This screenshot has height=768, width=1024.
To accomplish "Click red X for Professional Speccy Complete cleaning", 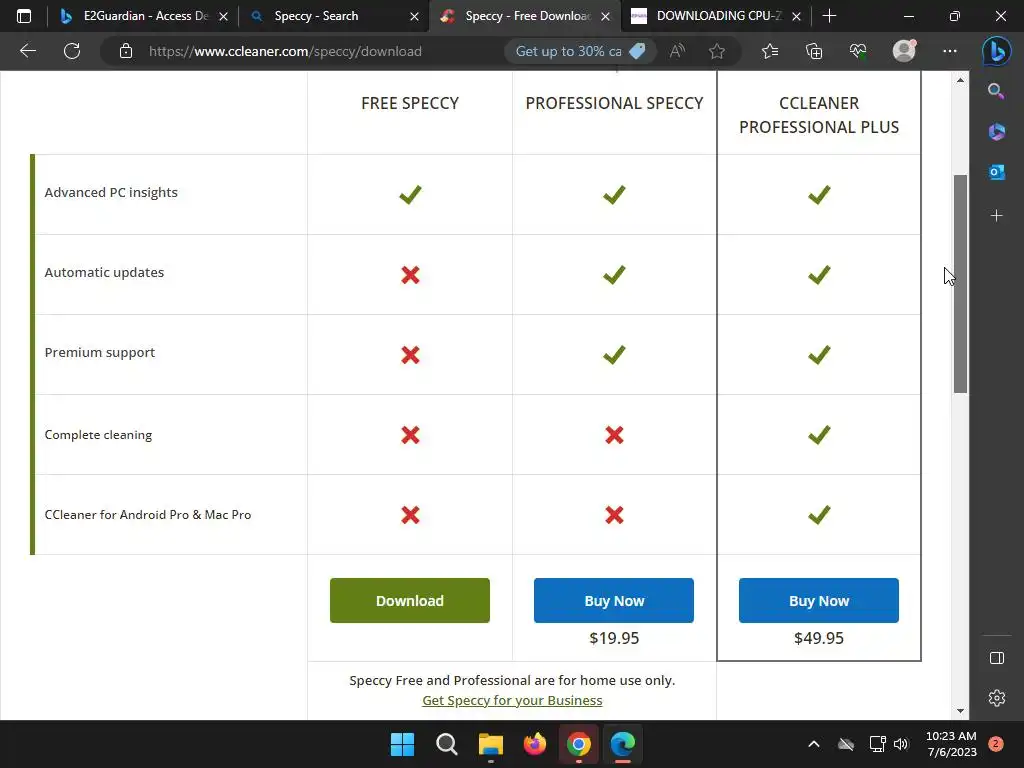I will [x=615, y=435].
